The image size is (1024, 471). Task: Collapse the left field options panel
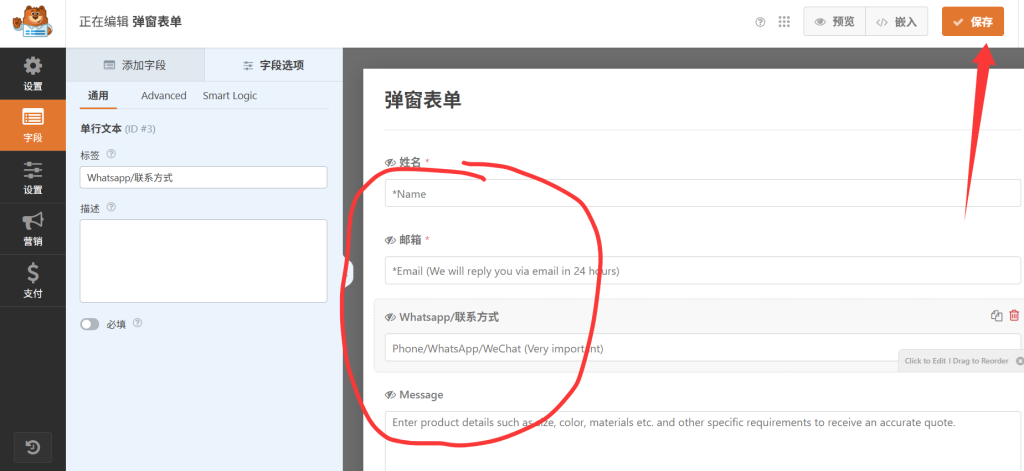click(348, 272)
